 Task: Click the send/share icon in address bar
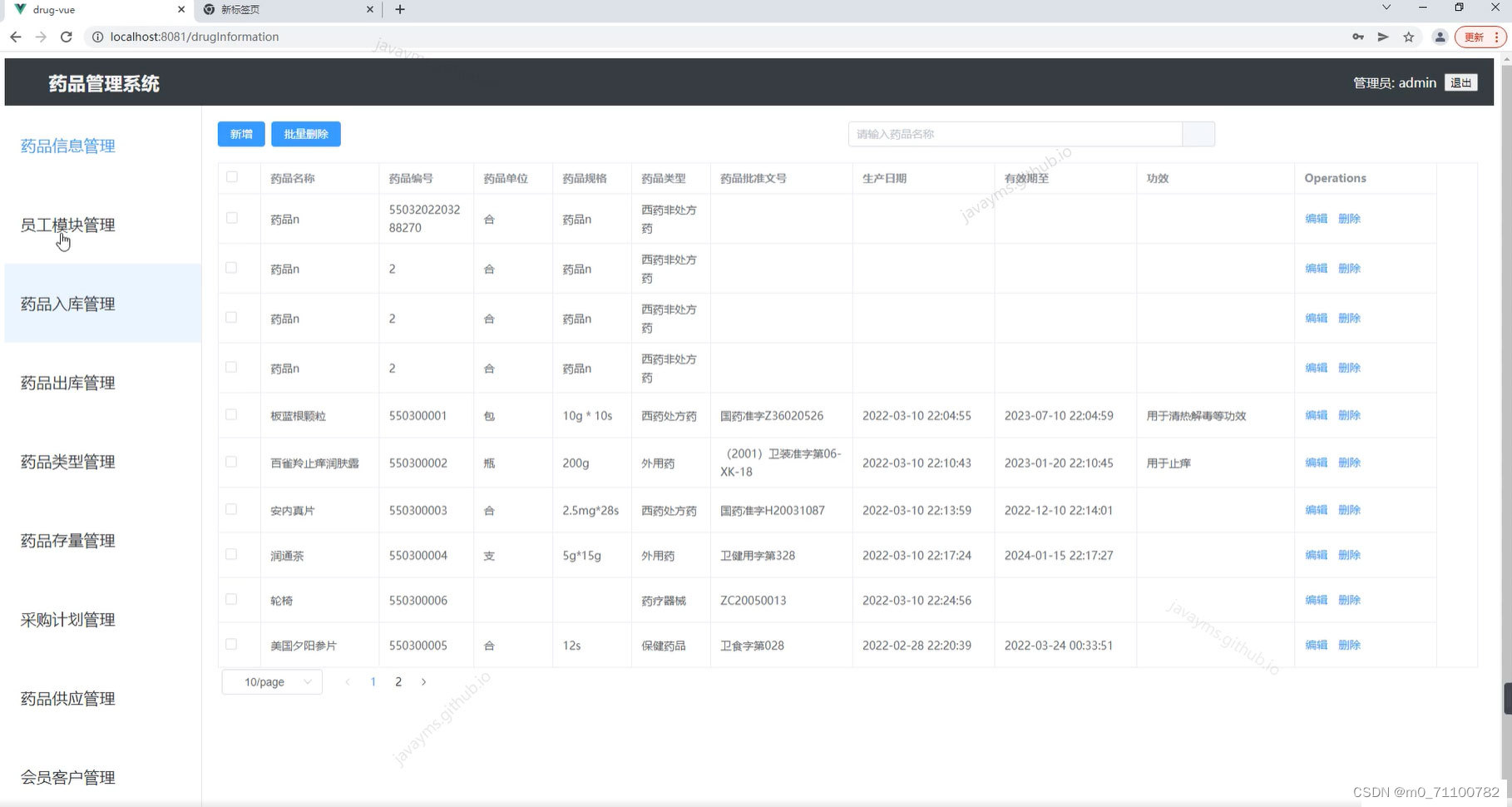point(1383,37)
